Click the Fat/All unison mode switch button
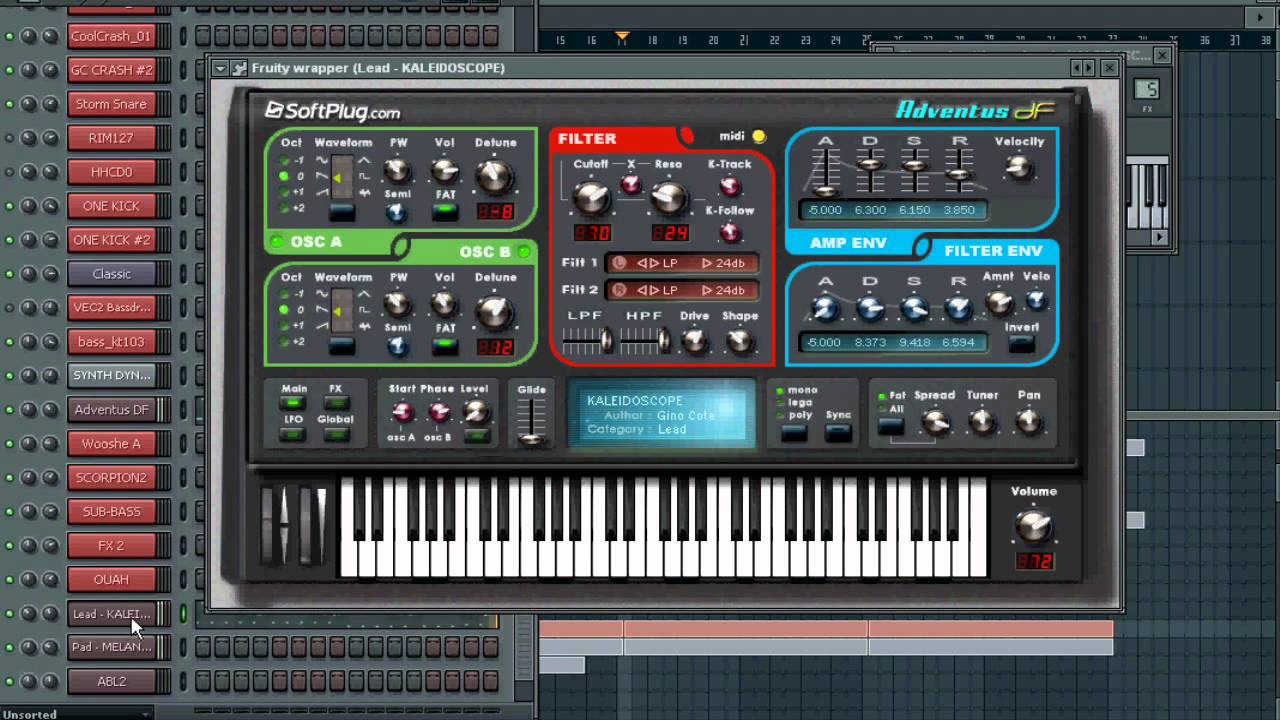Screen dimensions: 1280x720 tap(890, 426)
